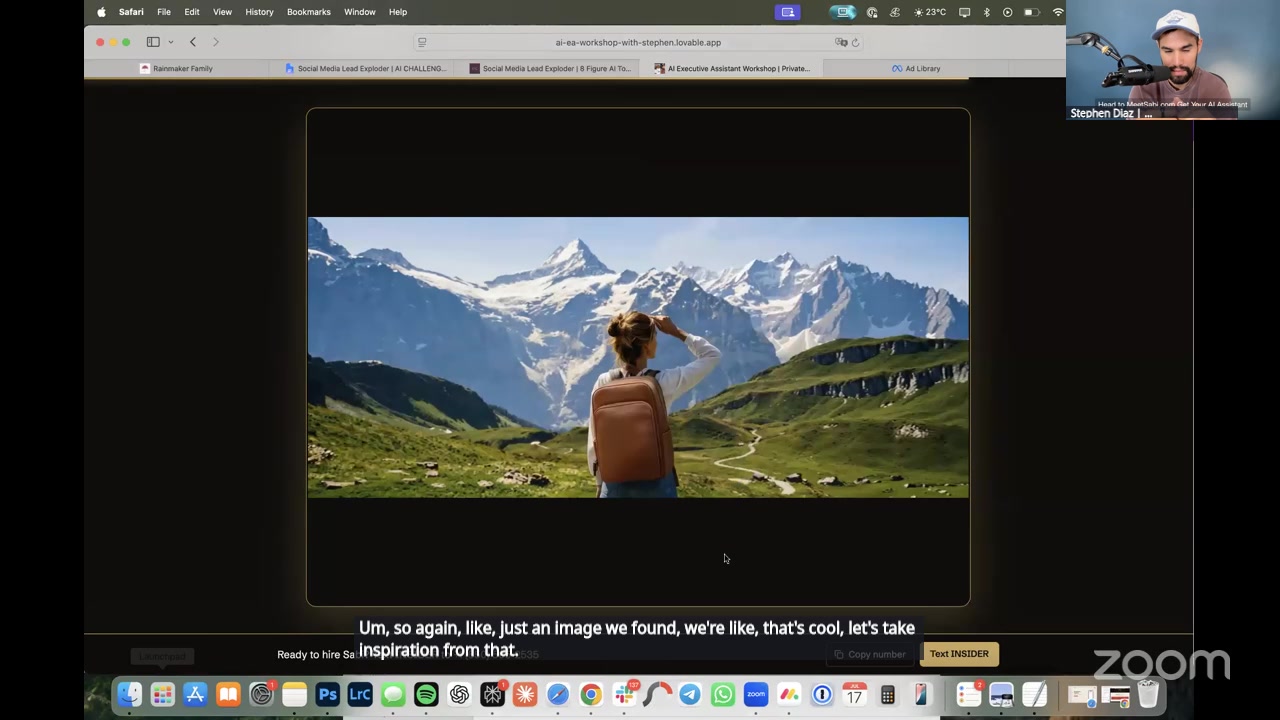Check battery status in menu bar

[x=1031, y=12]
